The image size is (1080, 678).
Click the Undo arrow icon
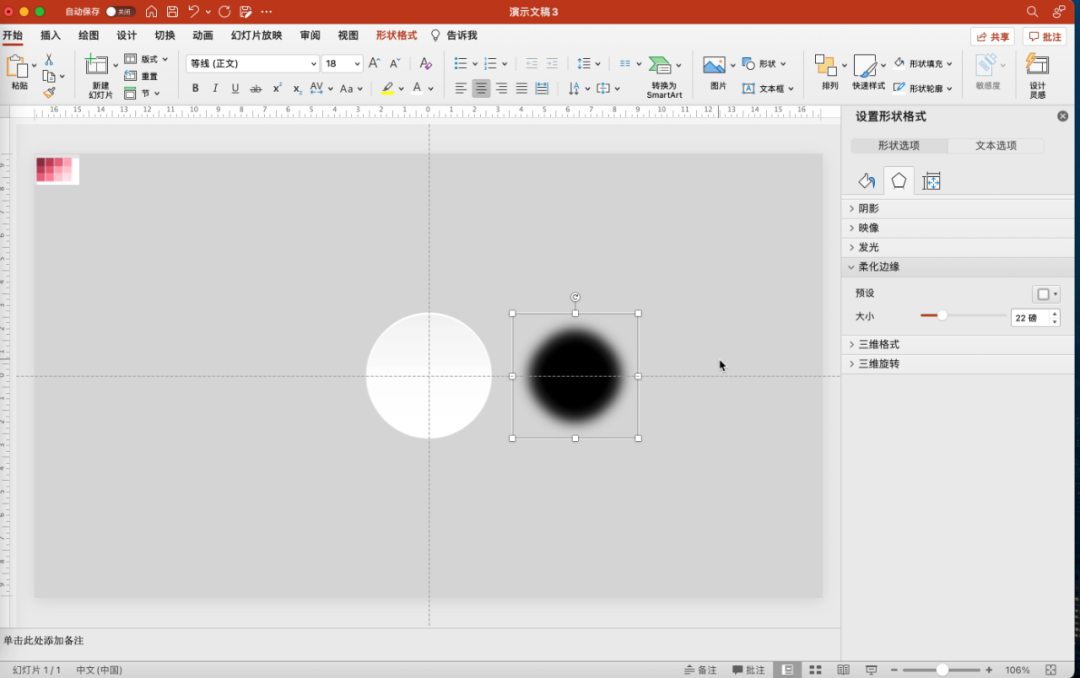point(194,12)
